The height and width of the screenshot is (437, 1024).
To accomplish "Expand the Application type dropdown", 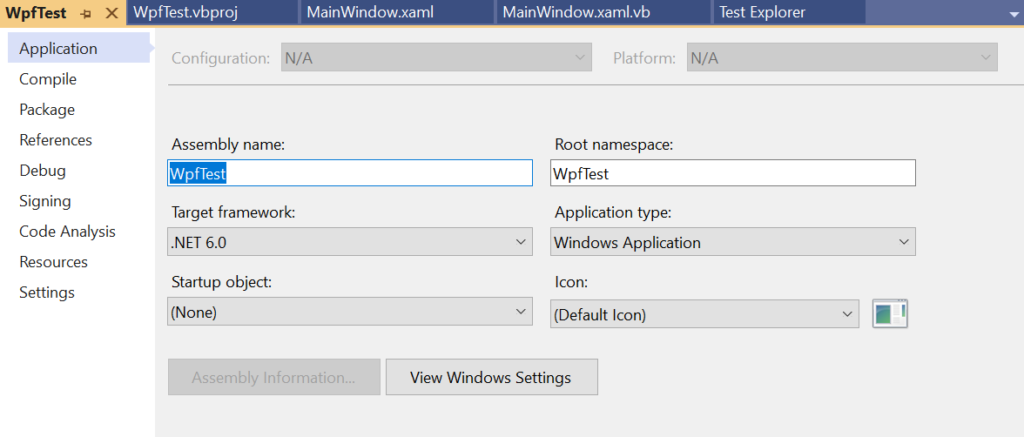I will (733, 242).
